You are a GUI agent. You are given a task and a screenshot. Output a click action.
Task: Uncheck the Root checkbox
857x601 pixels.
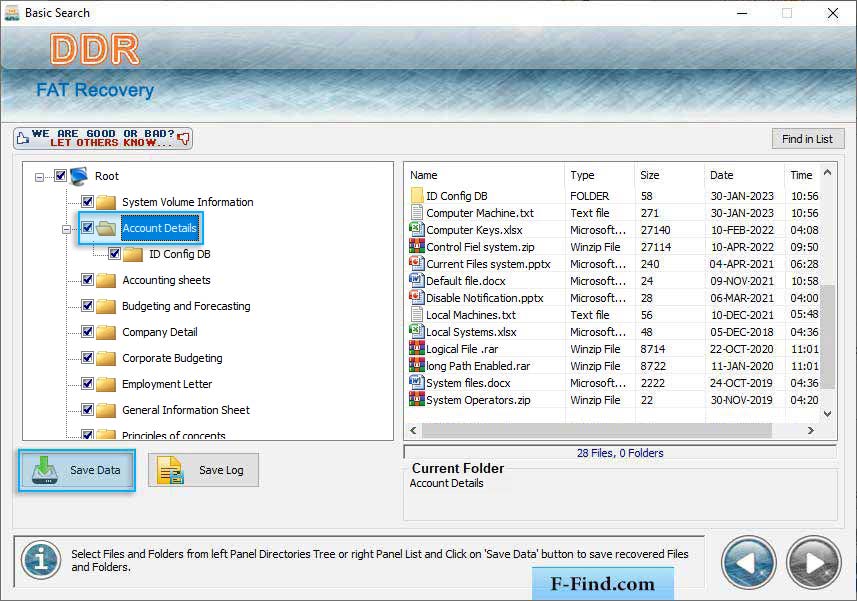click(60, 176)
